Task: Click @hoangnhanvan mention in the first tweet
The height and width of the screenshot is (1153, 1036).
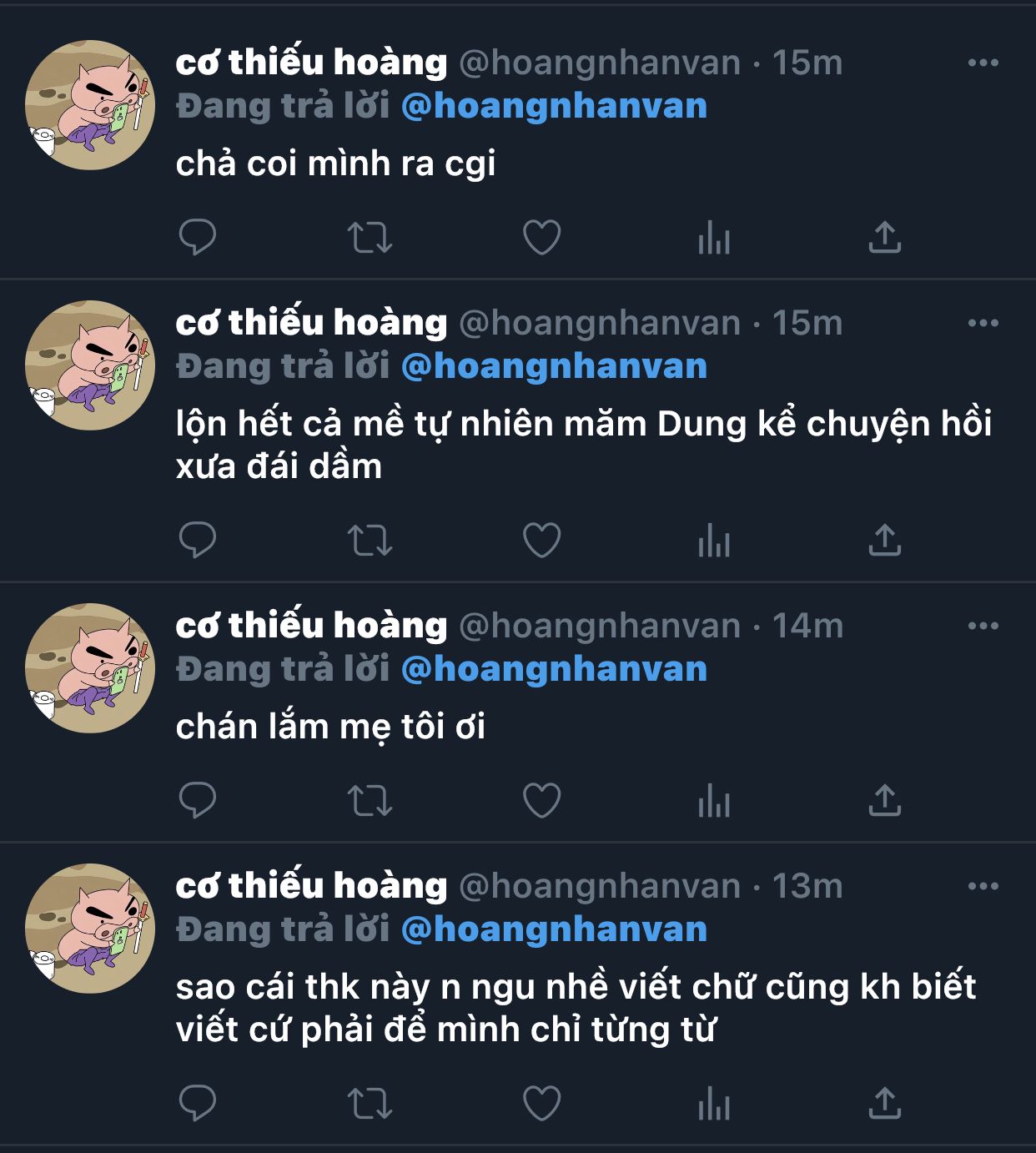Action: click(x=554, y=107)
